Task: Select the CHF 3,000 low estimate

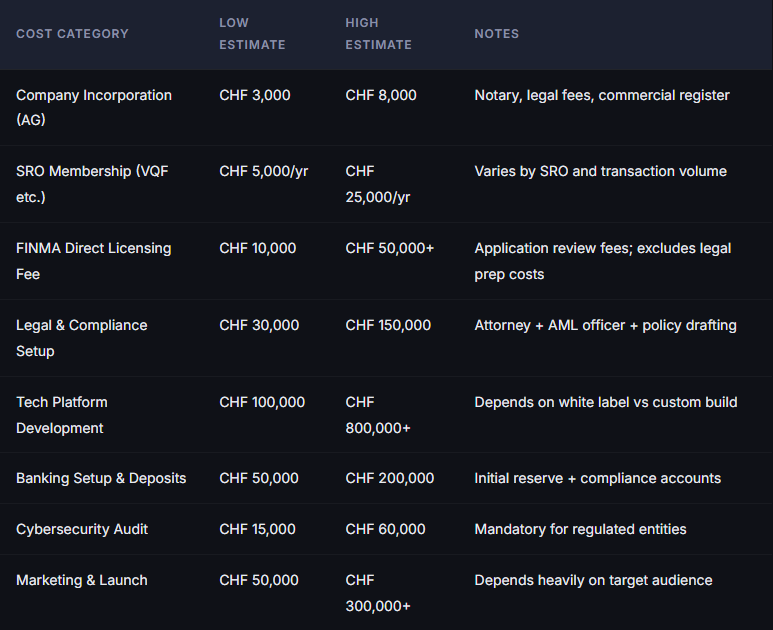Action: (255, 95)
